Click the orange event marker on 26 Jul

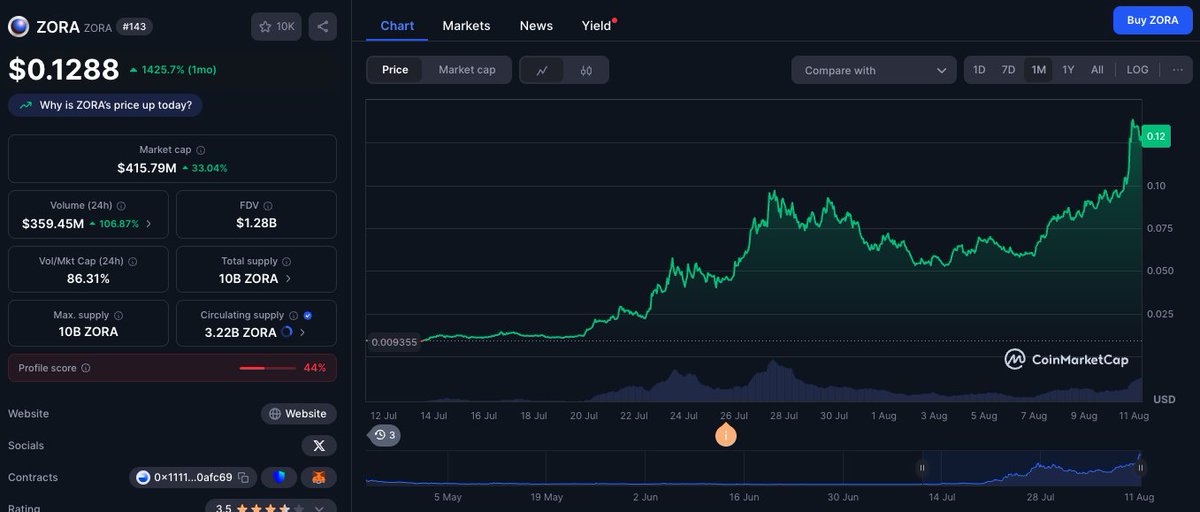[725, 435]
